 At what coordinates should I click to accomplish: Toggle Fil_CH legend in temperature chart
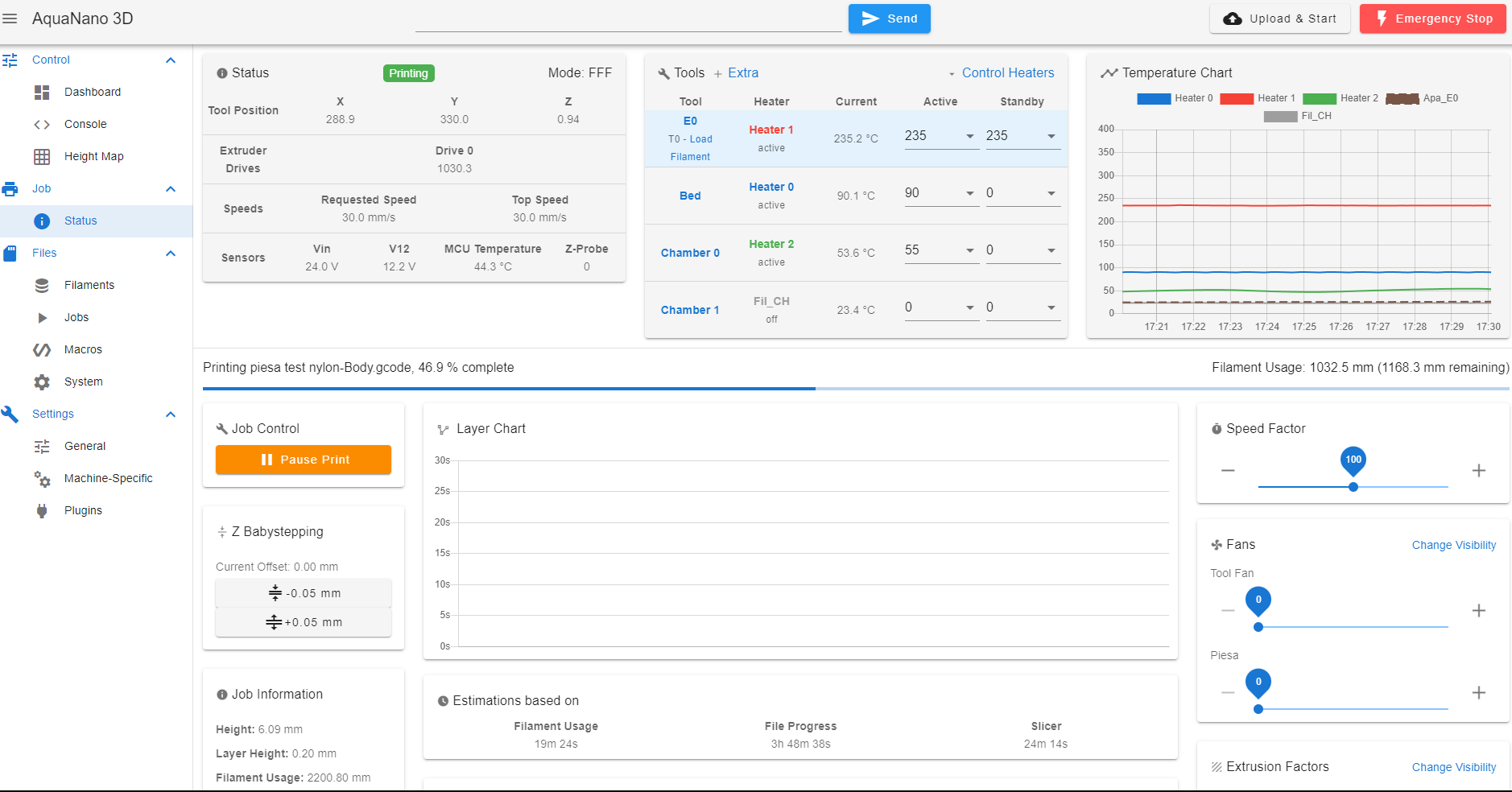pyautogui.click(x=1298, y=116)
